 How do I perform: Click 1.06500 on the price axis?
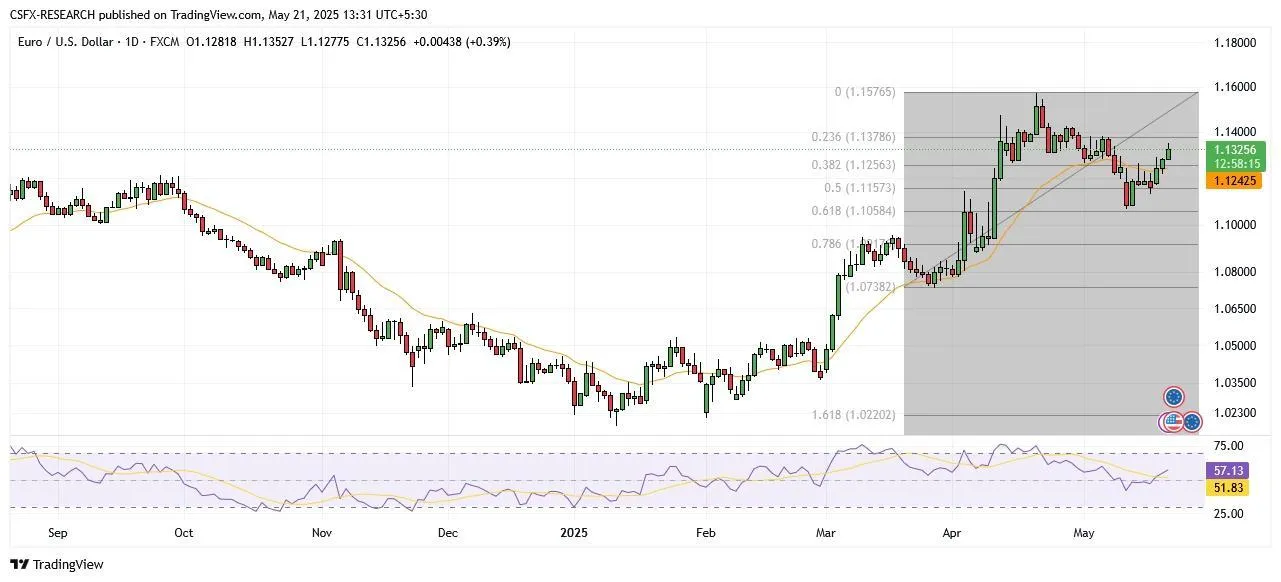(1234, 309)
